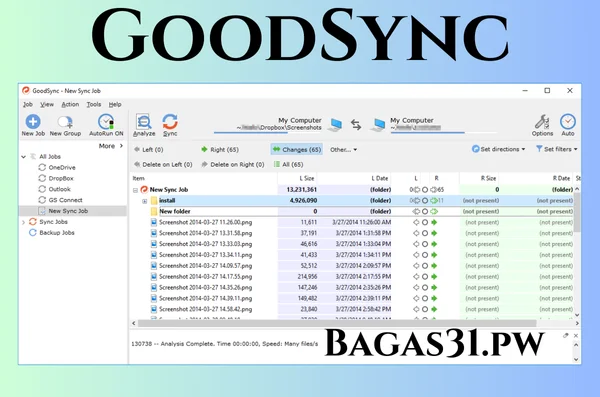Show the All (65) filter
The height and width of the screenshot is (397, 600).
tap(289, 164)
